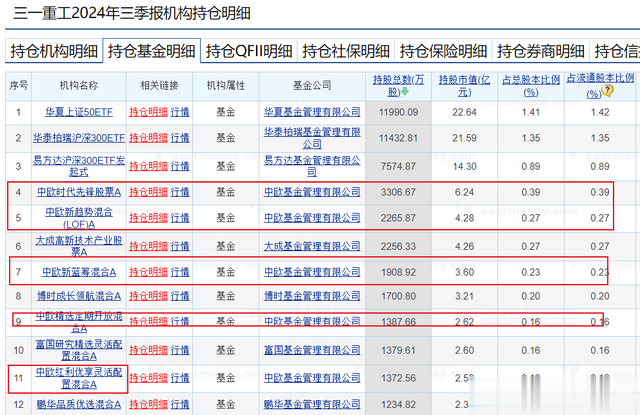Open fund link 鹏华品质优选混合A
This screenshot has height=415, width=640.
point(79,405)
